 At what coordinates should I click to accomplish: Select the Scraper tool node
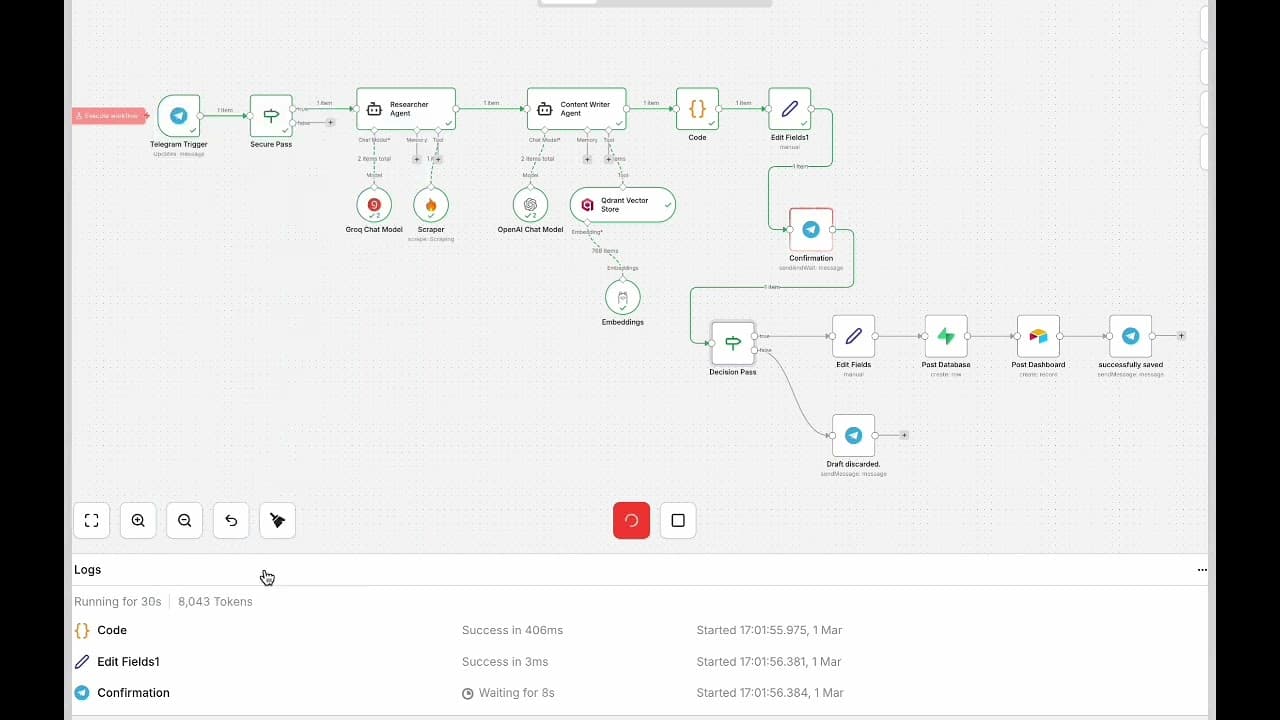pyautogui.click(x=431, y=205)
